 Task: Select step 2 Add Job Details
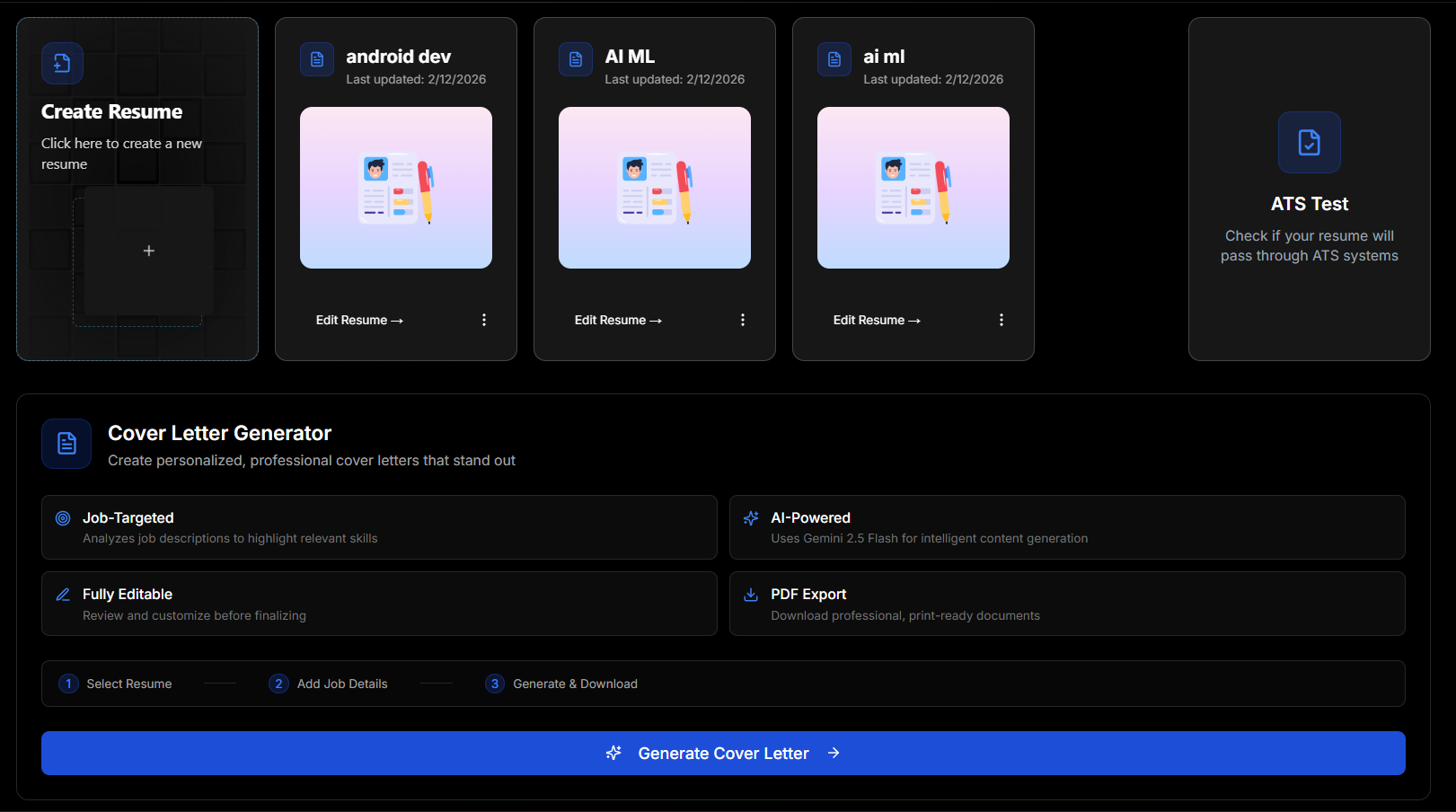click(328, 684)
